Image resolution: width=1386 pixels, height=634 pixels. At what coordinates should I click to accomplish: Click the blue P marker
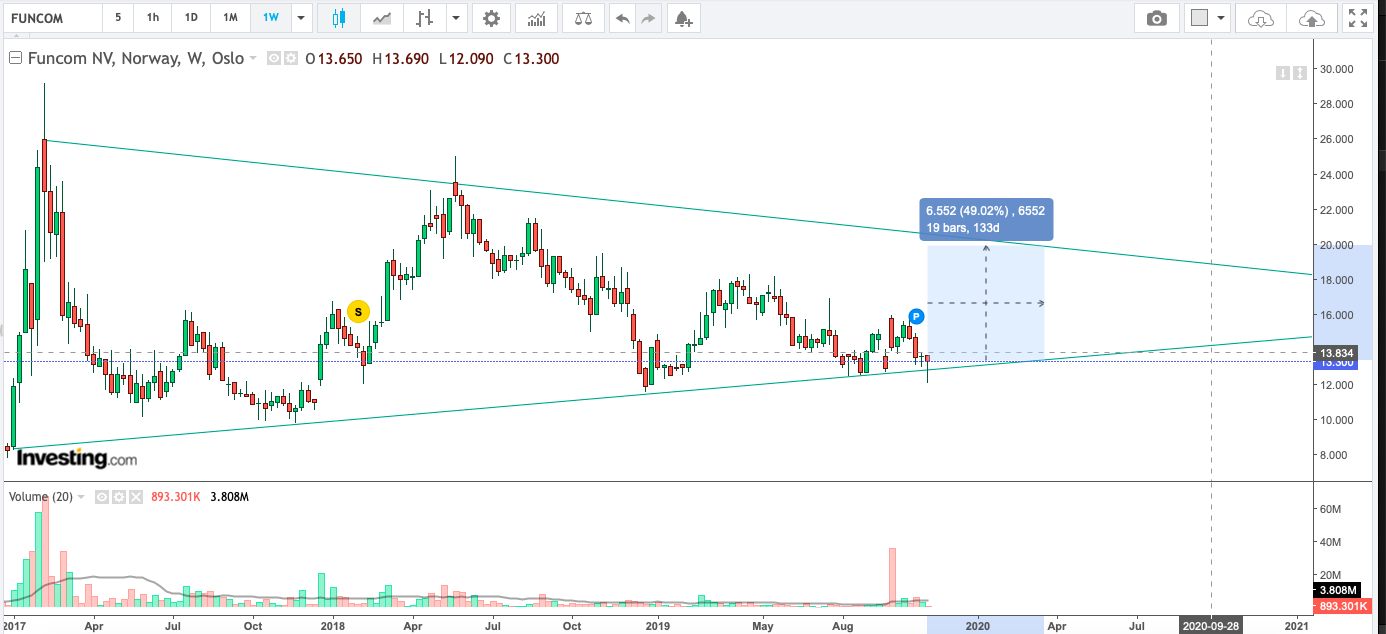[x=915, y=316]
